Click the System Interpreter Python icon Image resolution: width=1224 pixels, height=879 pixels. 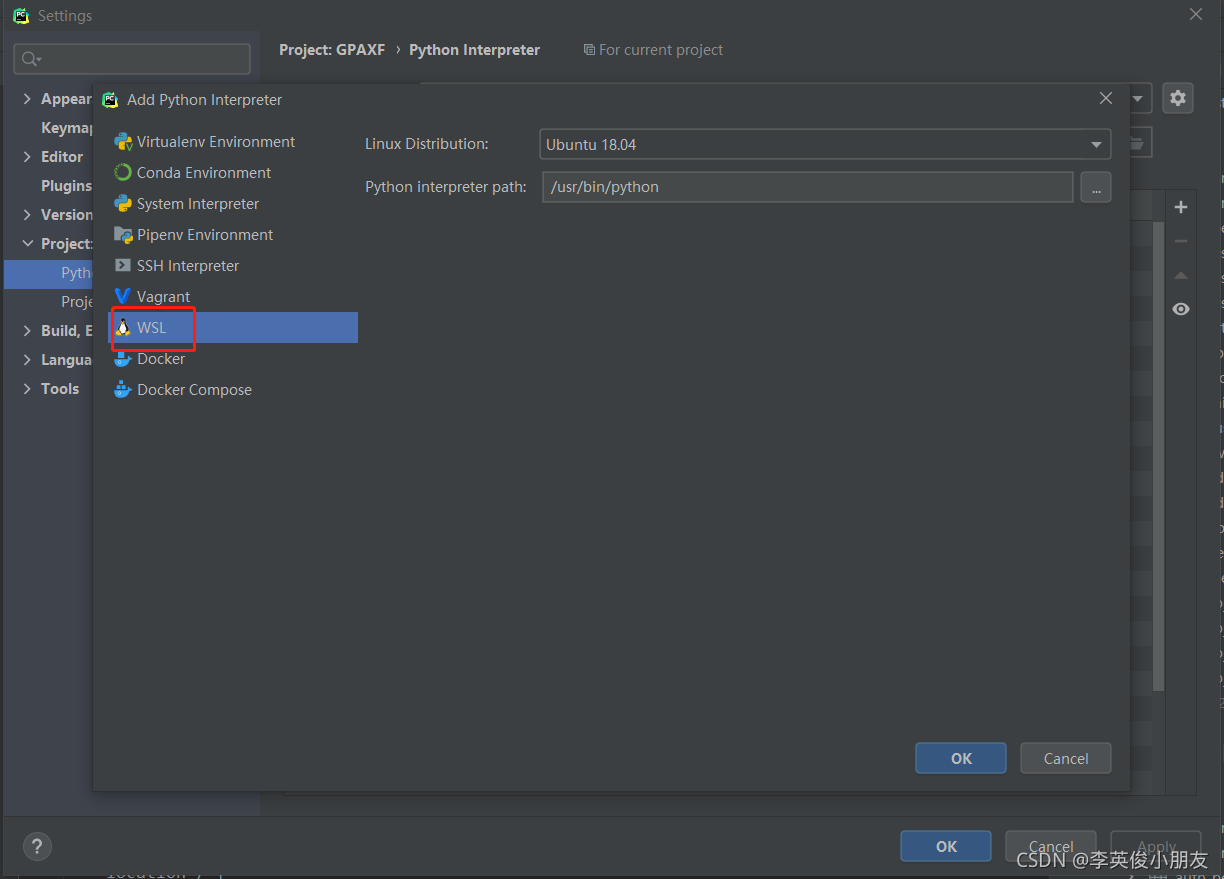[x=123, y=204]
